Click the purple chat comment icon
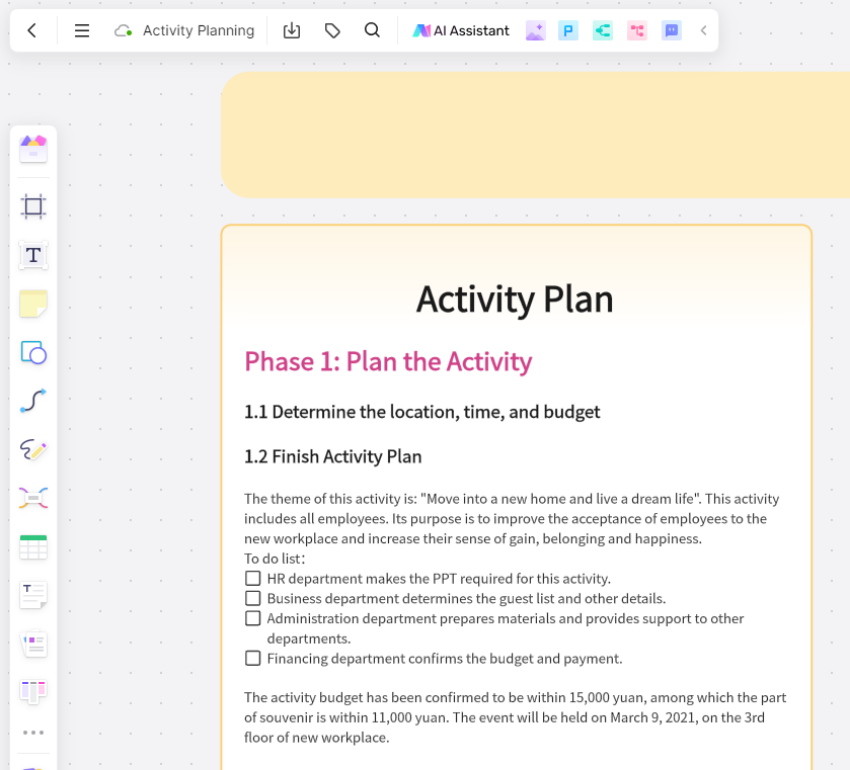The width and height of the screenshot is (850, 770). [672, 31]
